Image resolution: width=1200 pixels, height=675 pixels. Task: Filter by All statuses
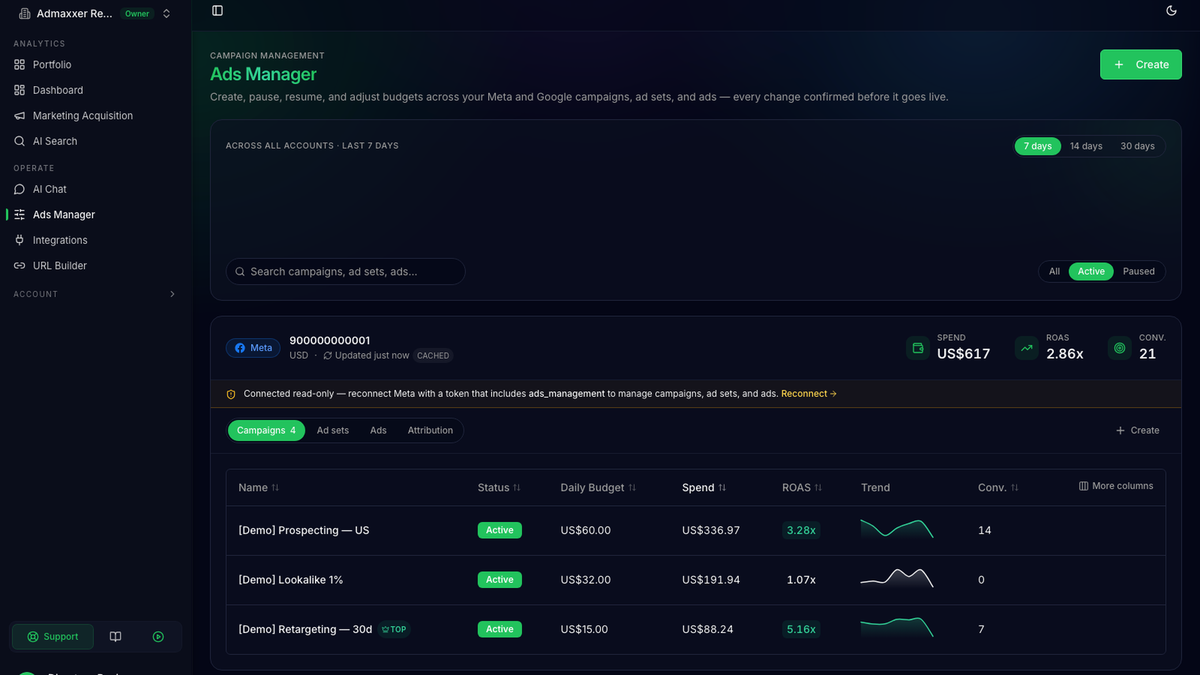point(1054,271)
